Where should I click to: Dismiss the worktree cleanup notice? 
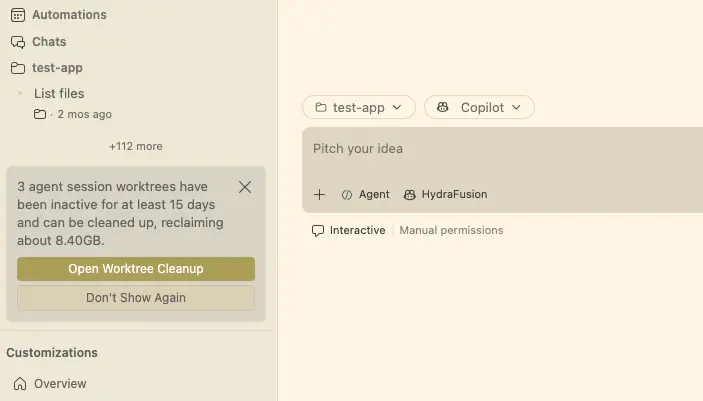click(x=245, y=187)
